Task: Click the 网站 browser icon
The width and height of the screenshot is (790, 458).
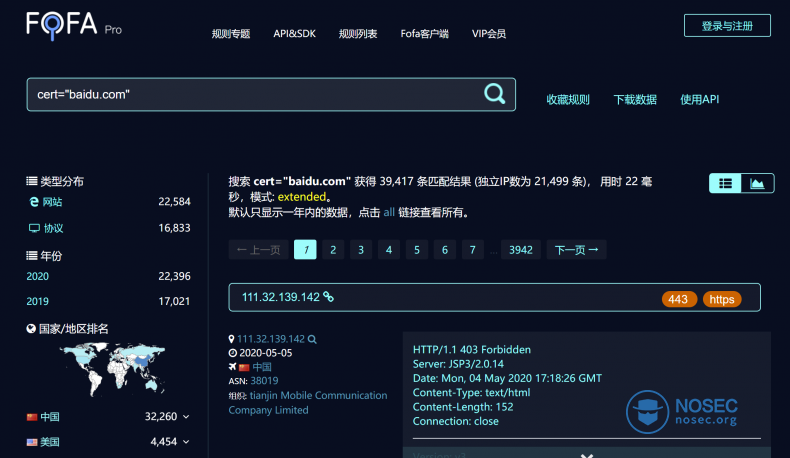Action: pyautogui.click(x=34, y=202)
